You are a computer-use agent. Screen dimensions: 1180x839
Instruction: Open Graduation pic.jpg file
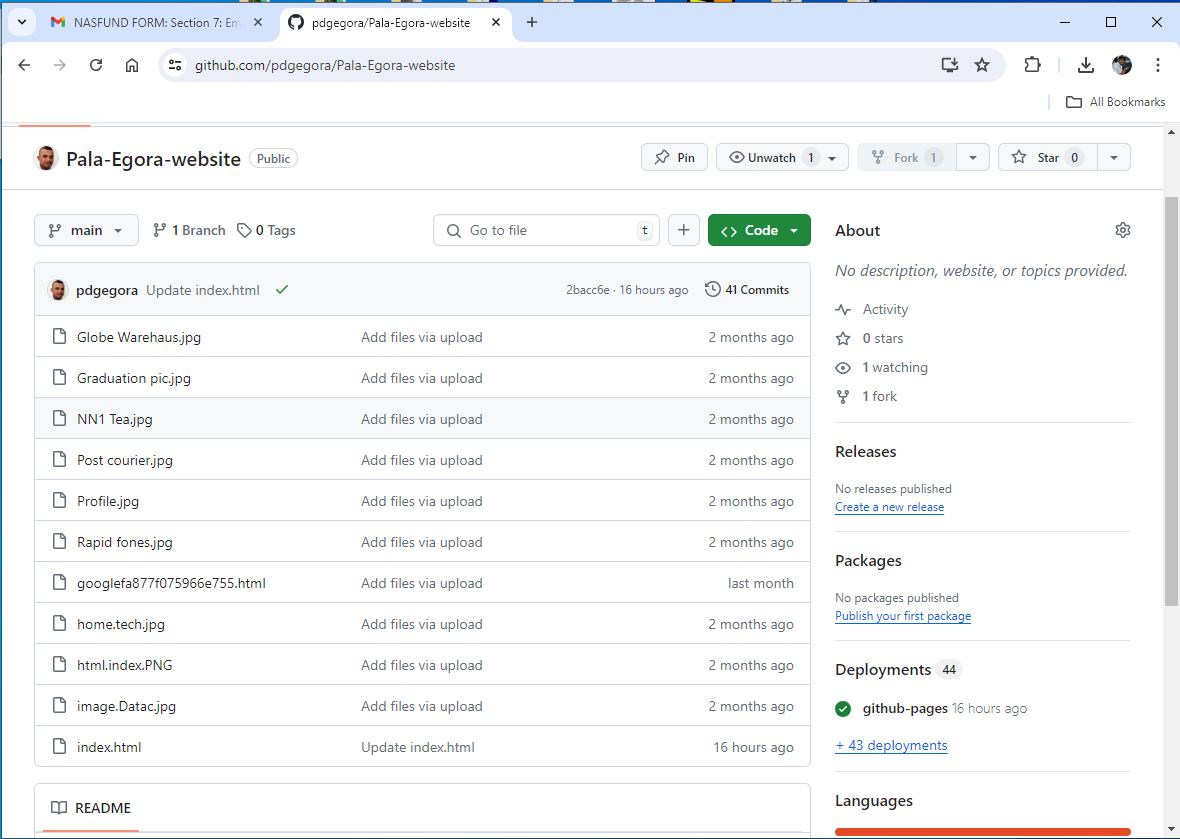point(134,378)
